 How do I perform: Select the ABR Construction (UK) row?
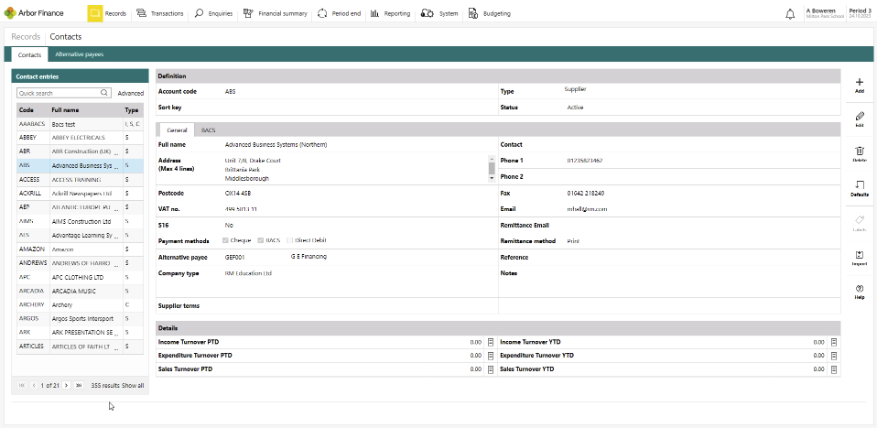tap(80, 152)
